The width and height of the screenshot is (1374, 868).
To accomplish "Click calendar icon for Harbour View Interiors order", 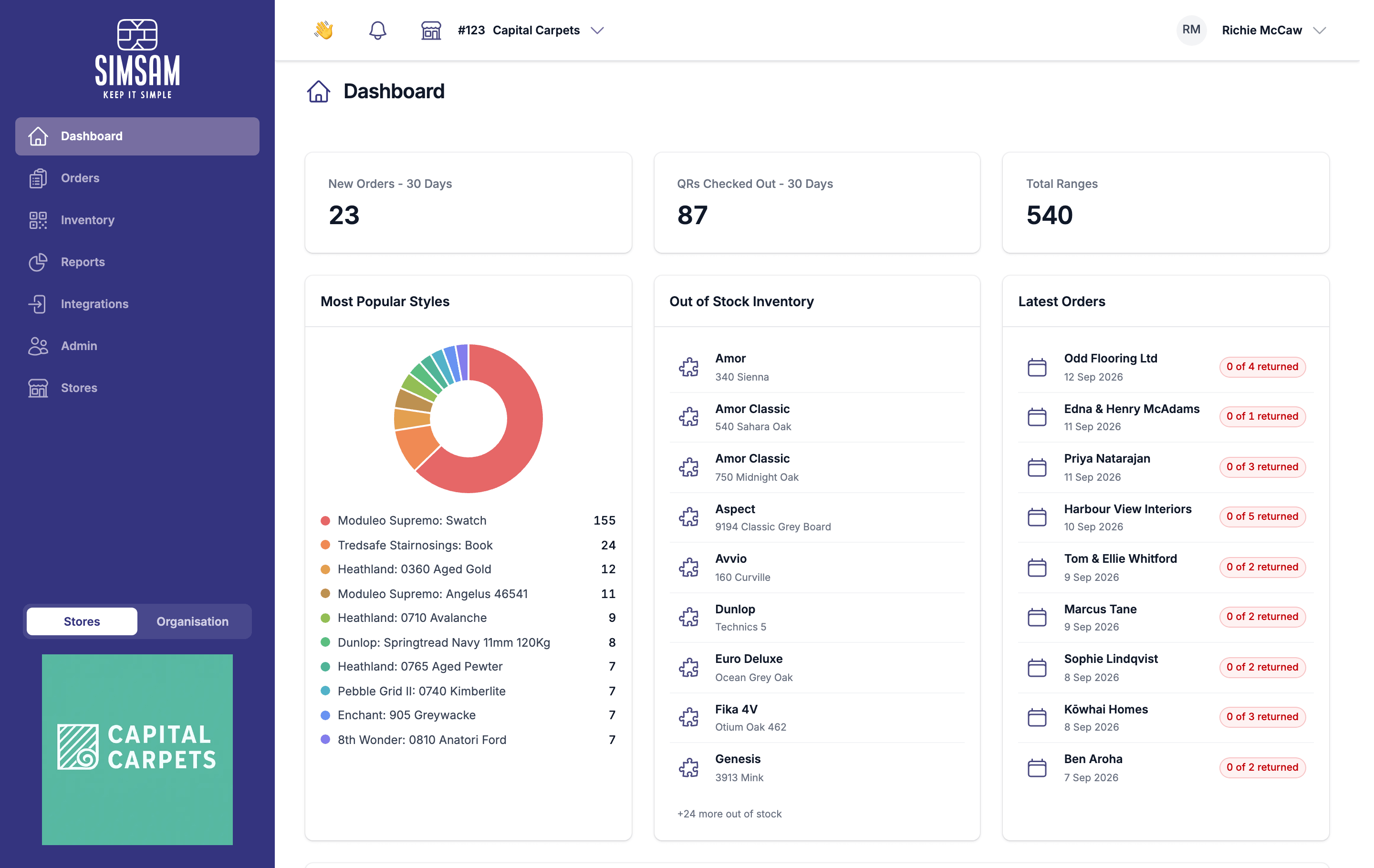I will point(1037,517).
